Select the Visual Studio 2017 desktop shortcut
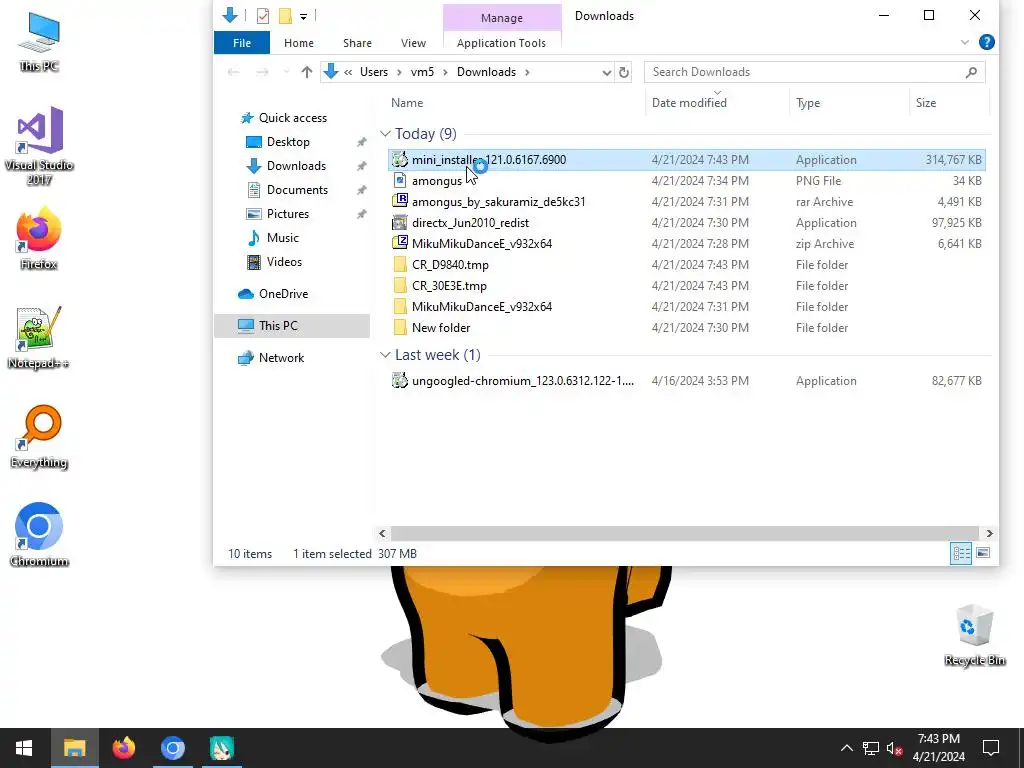Image resolution: width=1024 pixels, height=768 pixels. point(39,146)
